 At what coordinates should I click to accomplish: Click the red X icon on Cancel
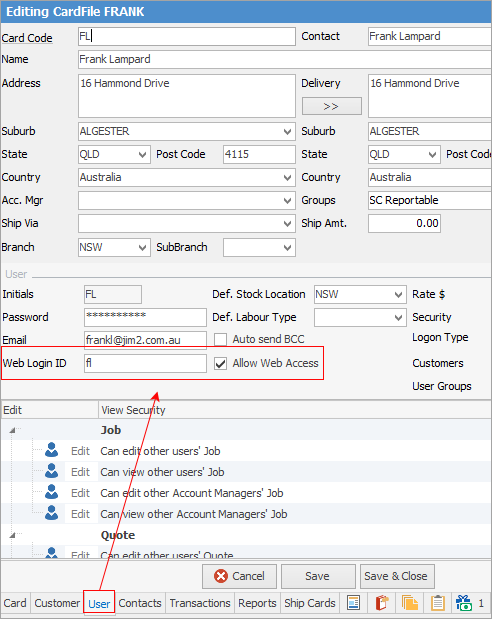coord(221,576)
